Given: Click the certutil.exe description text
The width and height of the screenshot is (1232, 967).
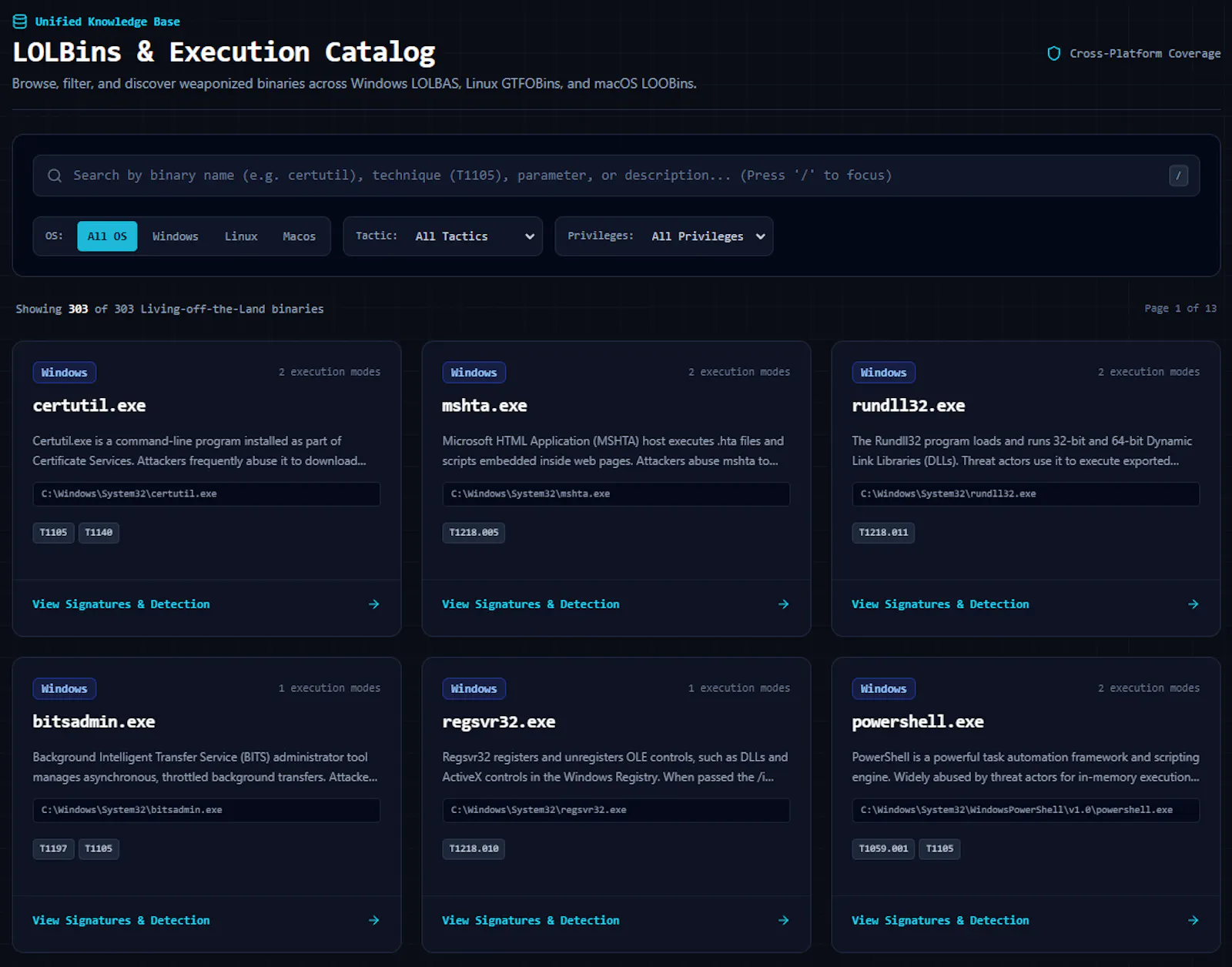Looking at the screenshot, I should pyautogui.click(x=199, y=451).
